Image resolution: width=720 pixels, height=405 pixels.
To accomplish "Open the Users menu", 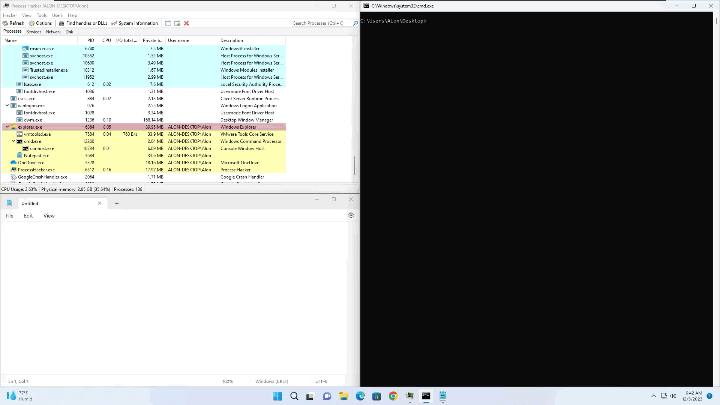I will coord(57,15).
